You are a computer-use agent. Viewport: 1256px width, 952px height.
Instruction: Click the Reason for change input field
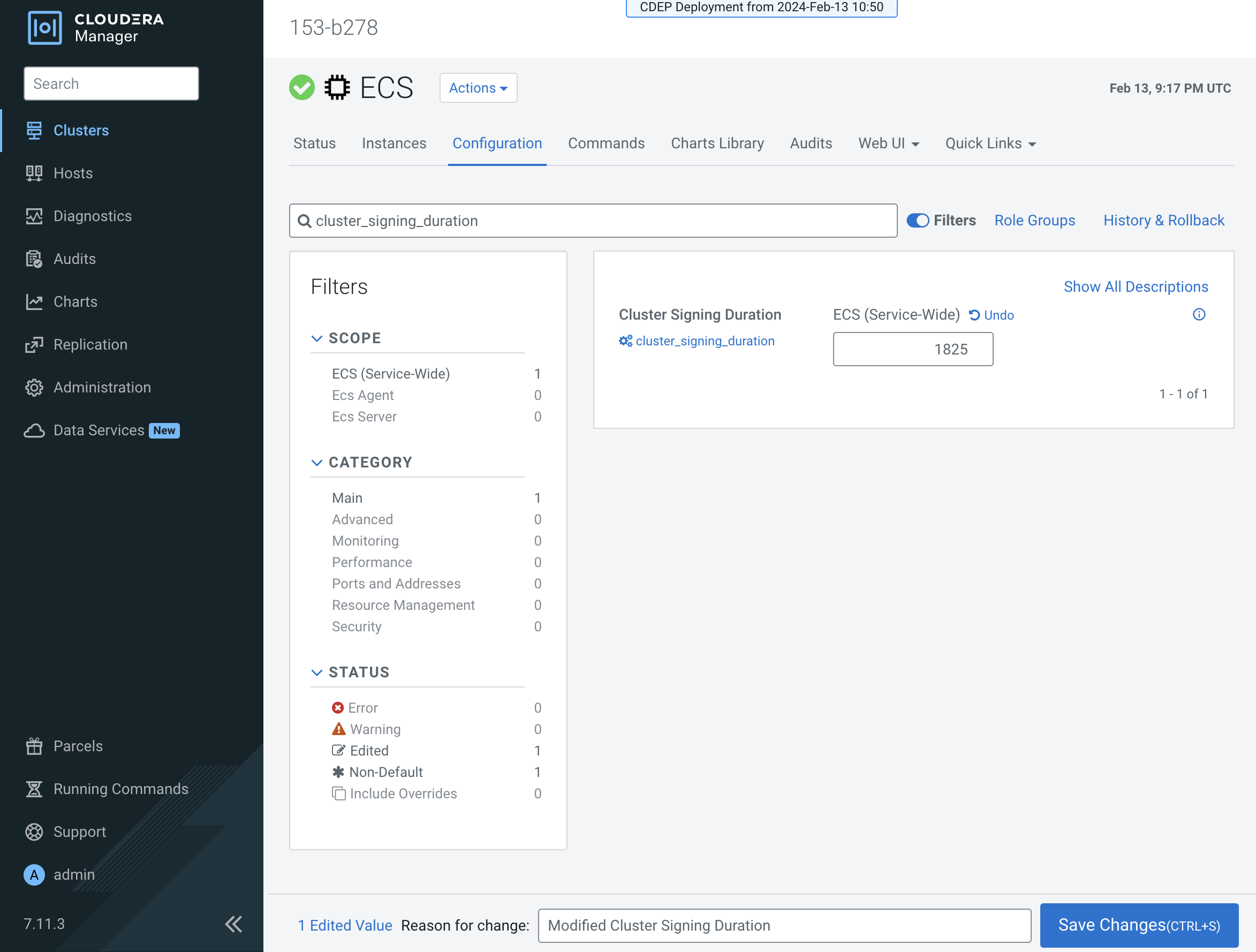[x=784, y=925]
